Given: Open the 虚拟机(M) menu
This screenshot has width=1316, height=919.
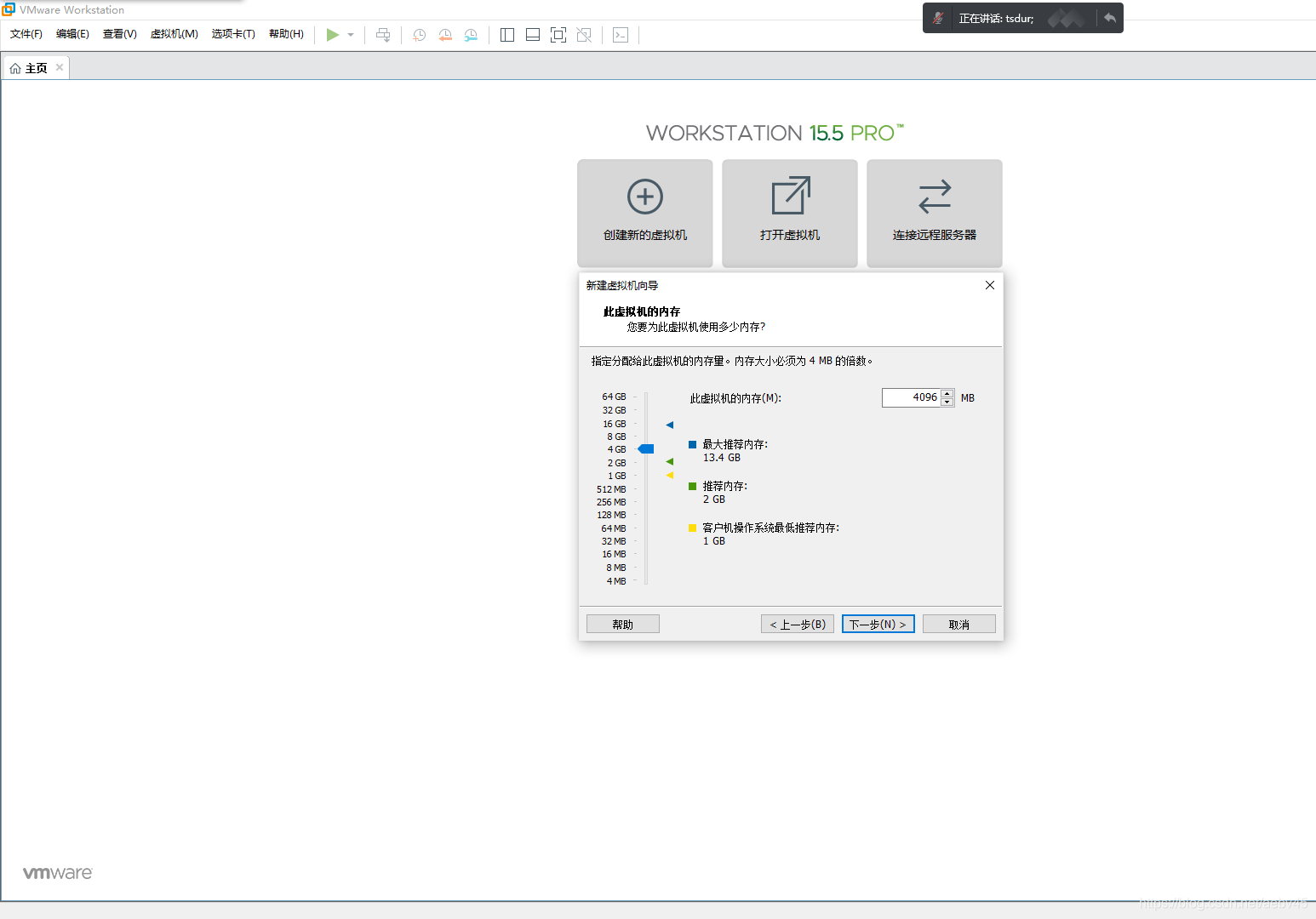Looking at the screenshot, I should [x=175, y=34].
